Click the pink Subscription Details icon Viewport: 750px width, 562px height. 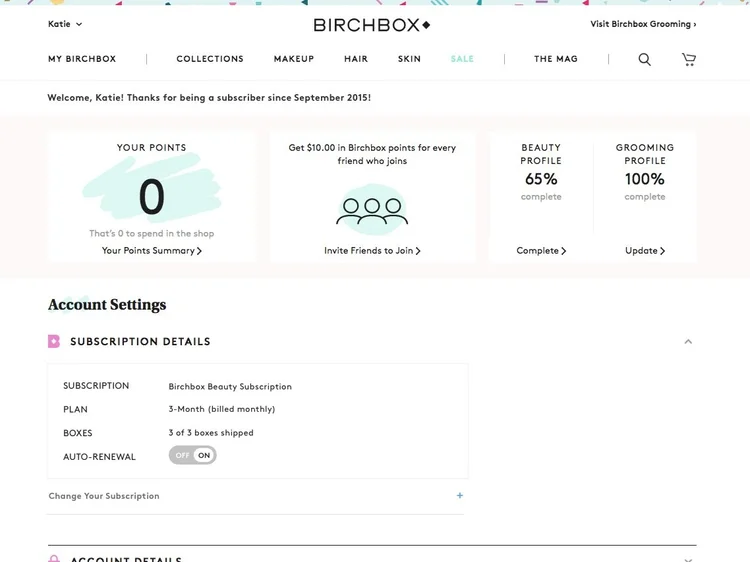54,342
